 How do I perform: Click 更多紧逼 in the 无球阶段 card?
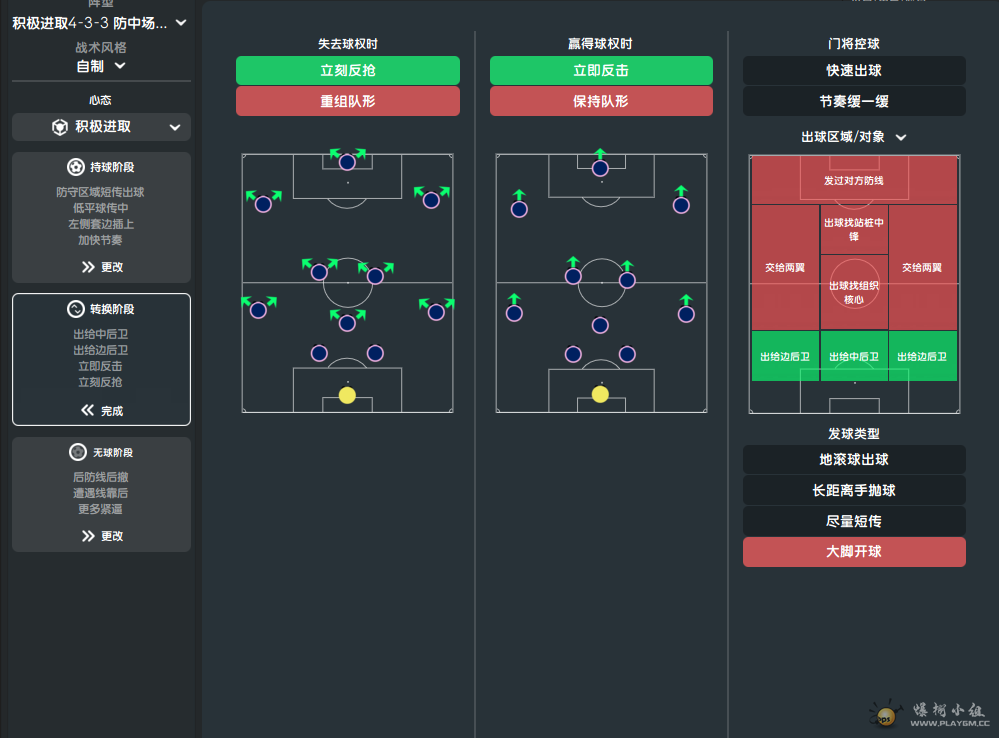tap(101, 509)
